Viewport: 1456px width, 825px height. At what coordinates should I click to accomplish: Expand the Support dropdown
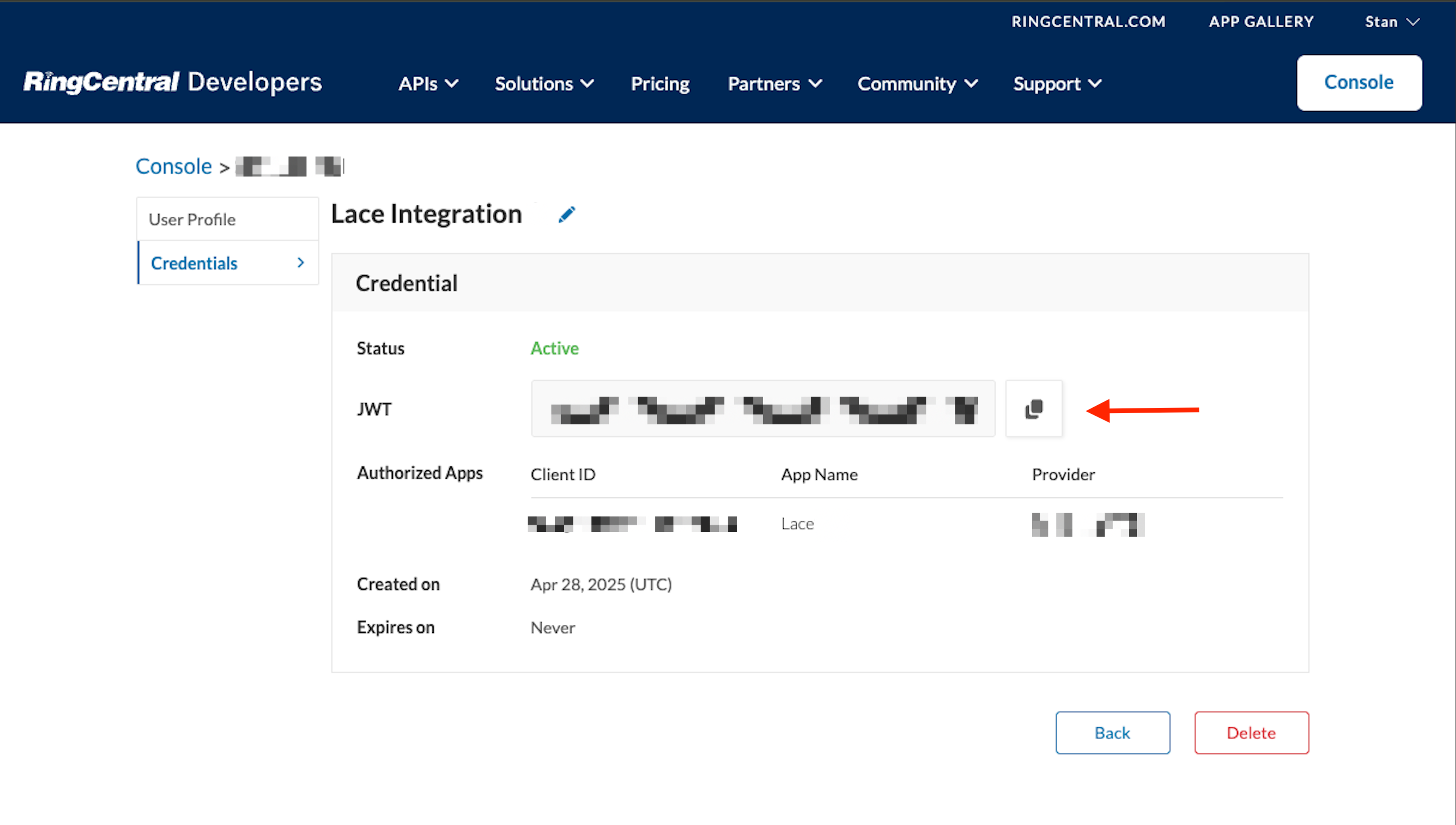tap(1058, 84)
